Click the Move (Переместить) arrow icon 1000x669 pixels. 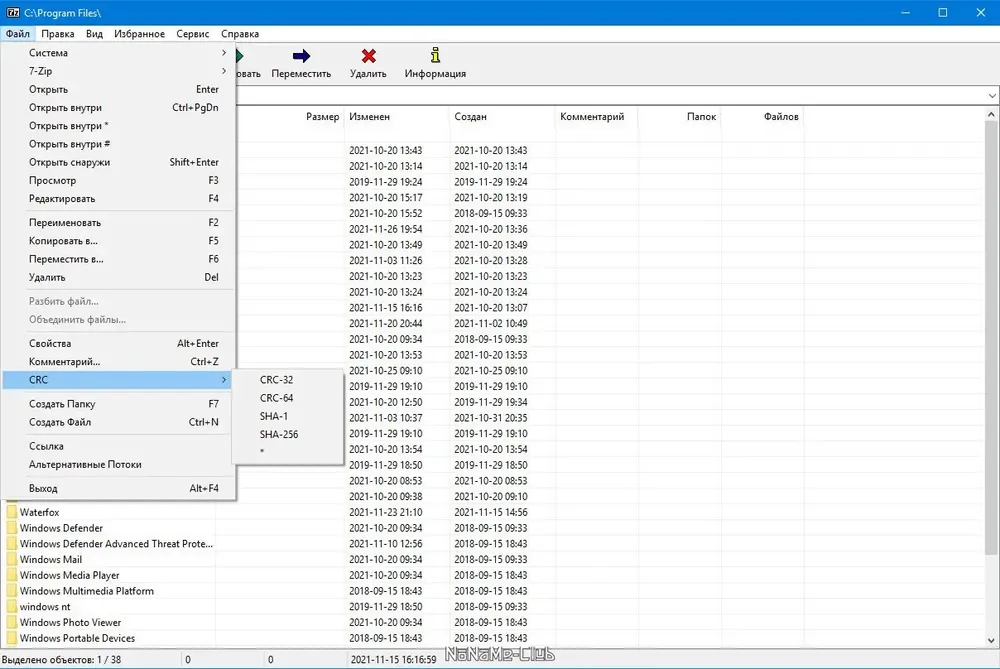(301, 56)
